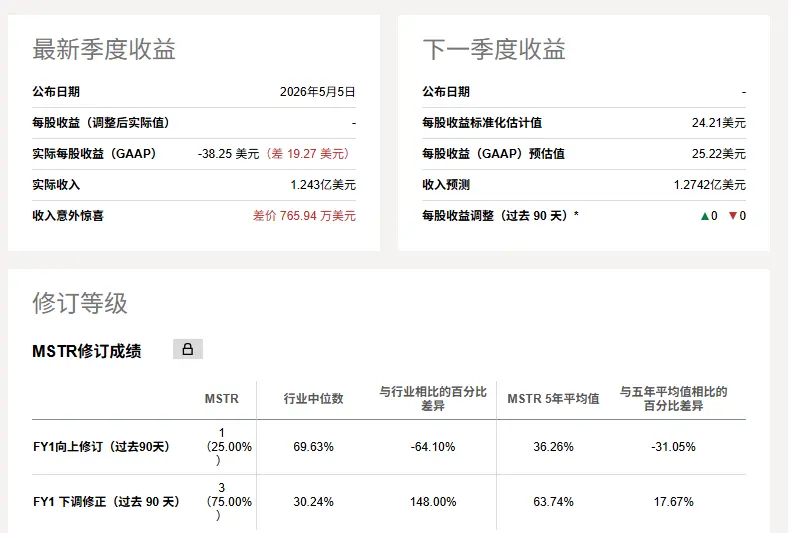Select the -31.05% difference cell
791x533 pixels.
[x=673, y=447]
